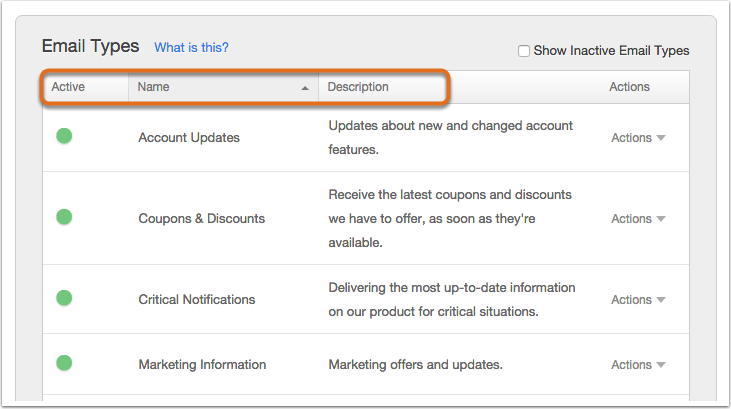This screenshot has width=731, height=409.
Task: Expand Actions menu for Coupons & Discounts
Action: click(638, 219)
